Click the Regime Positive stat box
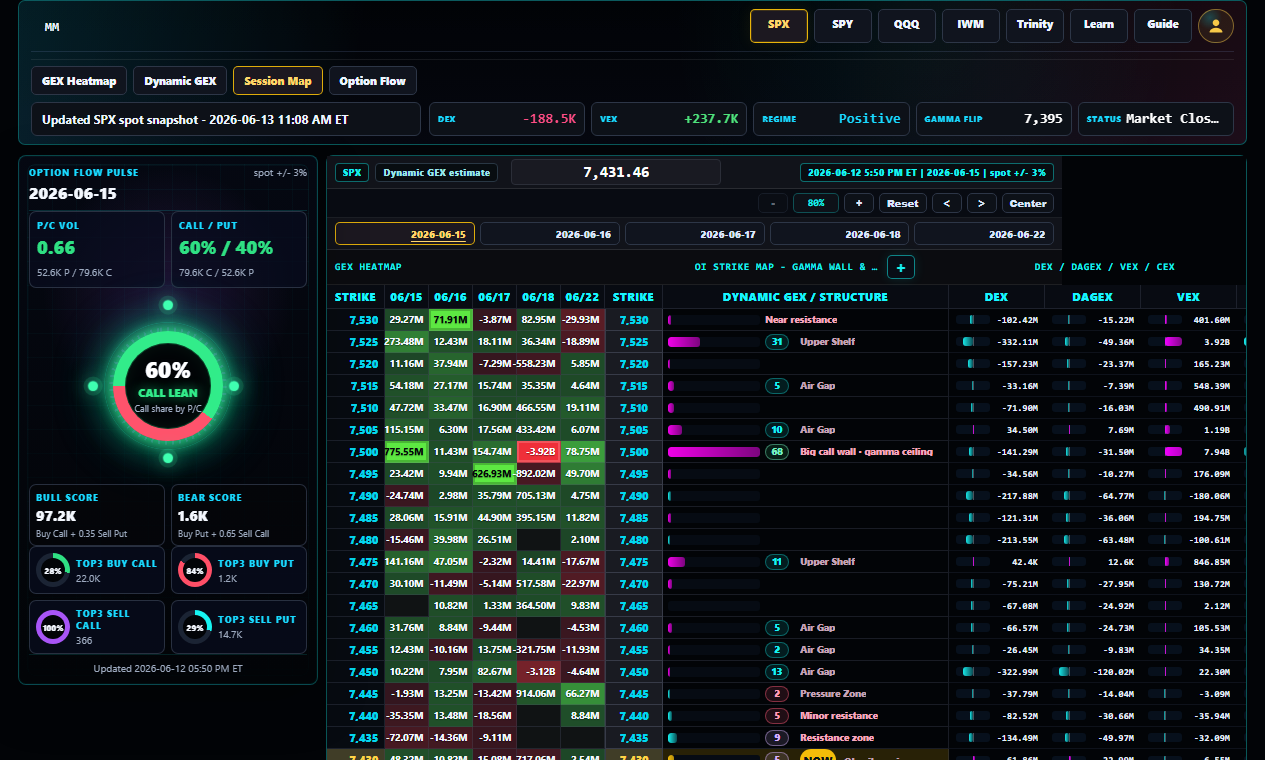 [x=832, y=119]
